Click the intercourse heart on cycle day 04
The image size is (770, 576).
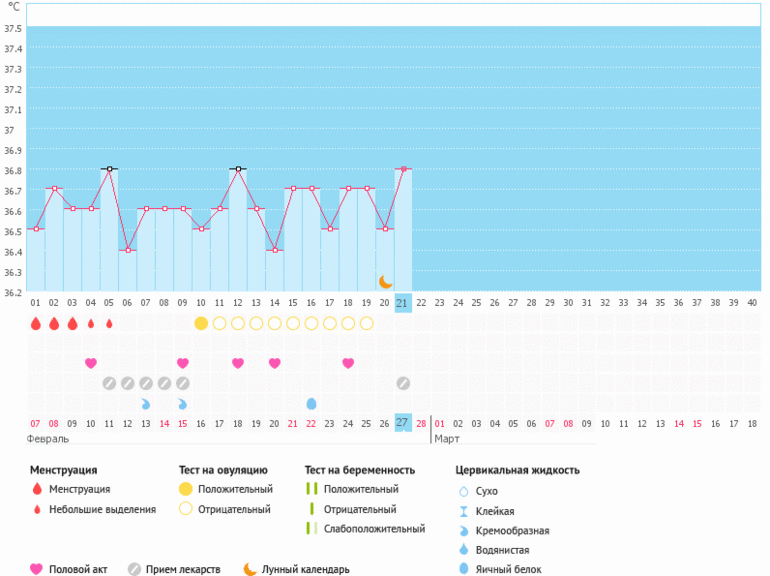point(91,363)
